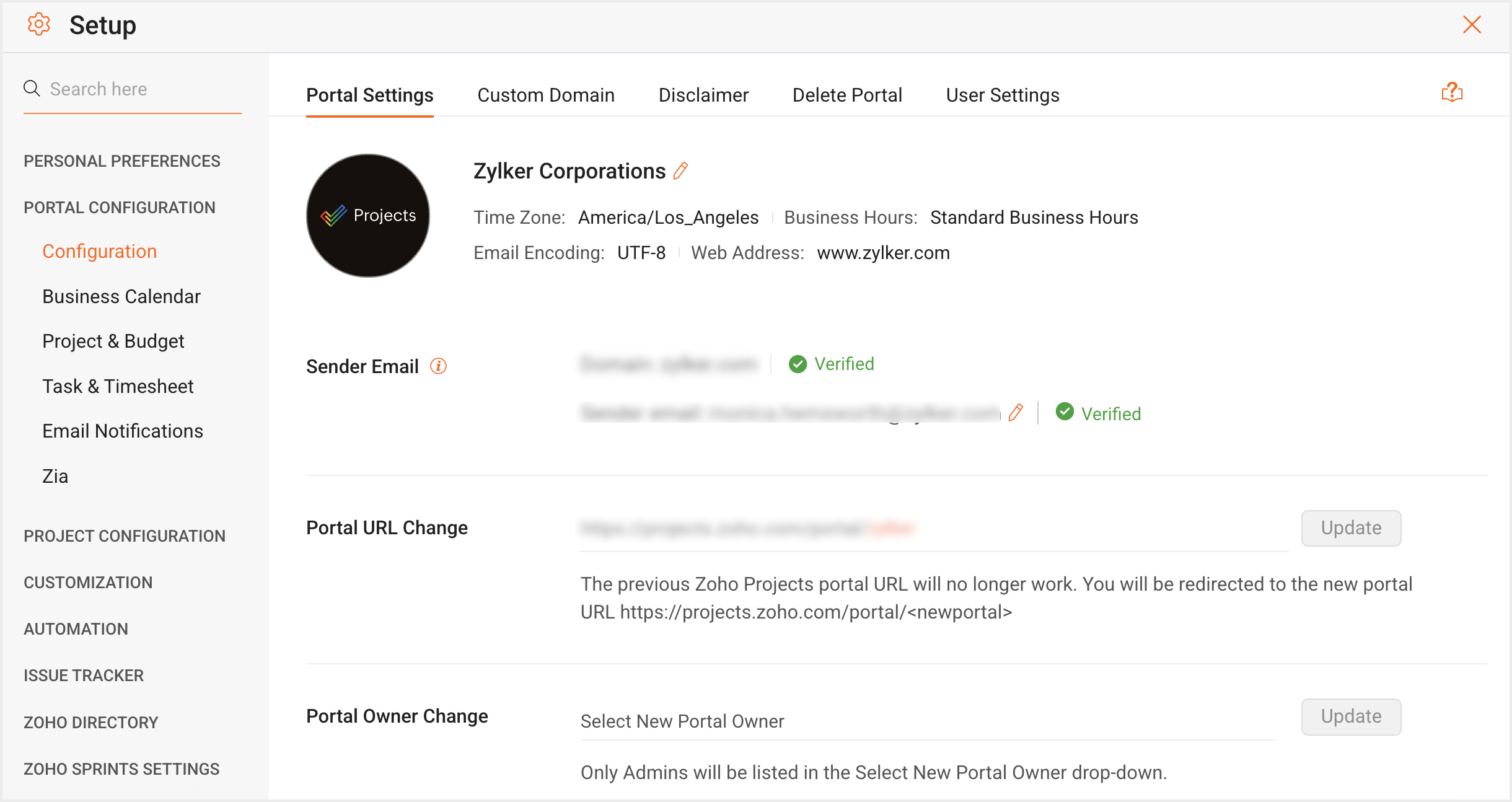Go to the User Settings tab
The width and height of the screenshot is (1512, 802).
(1003, 95)
